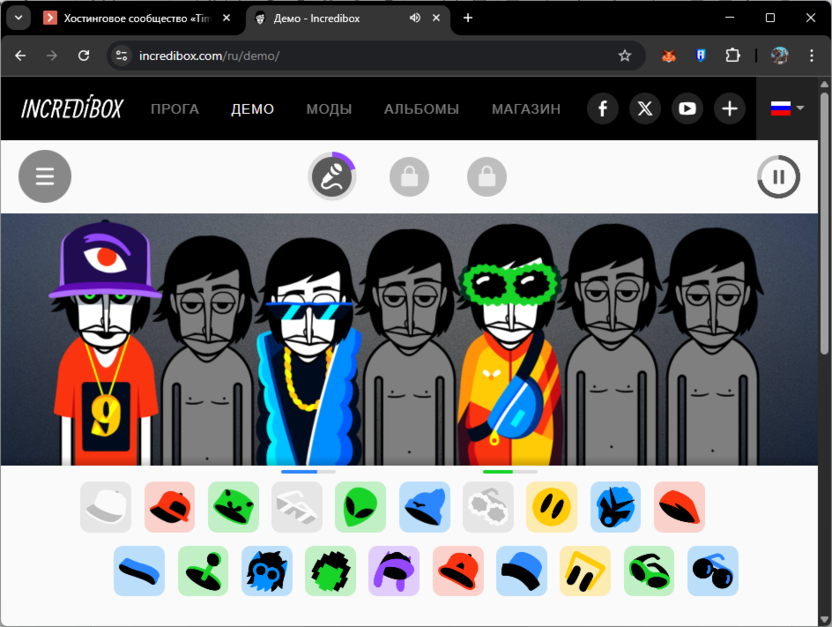Screen dimensions: 832x627
Task: Open the hamburger menu in the player
Action: [44, 176]
